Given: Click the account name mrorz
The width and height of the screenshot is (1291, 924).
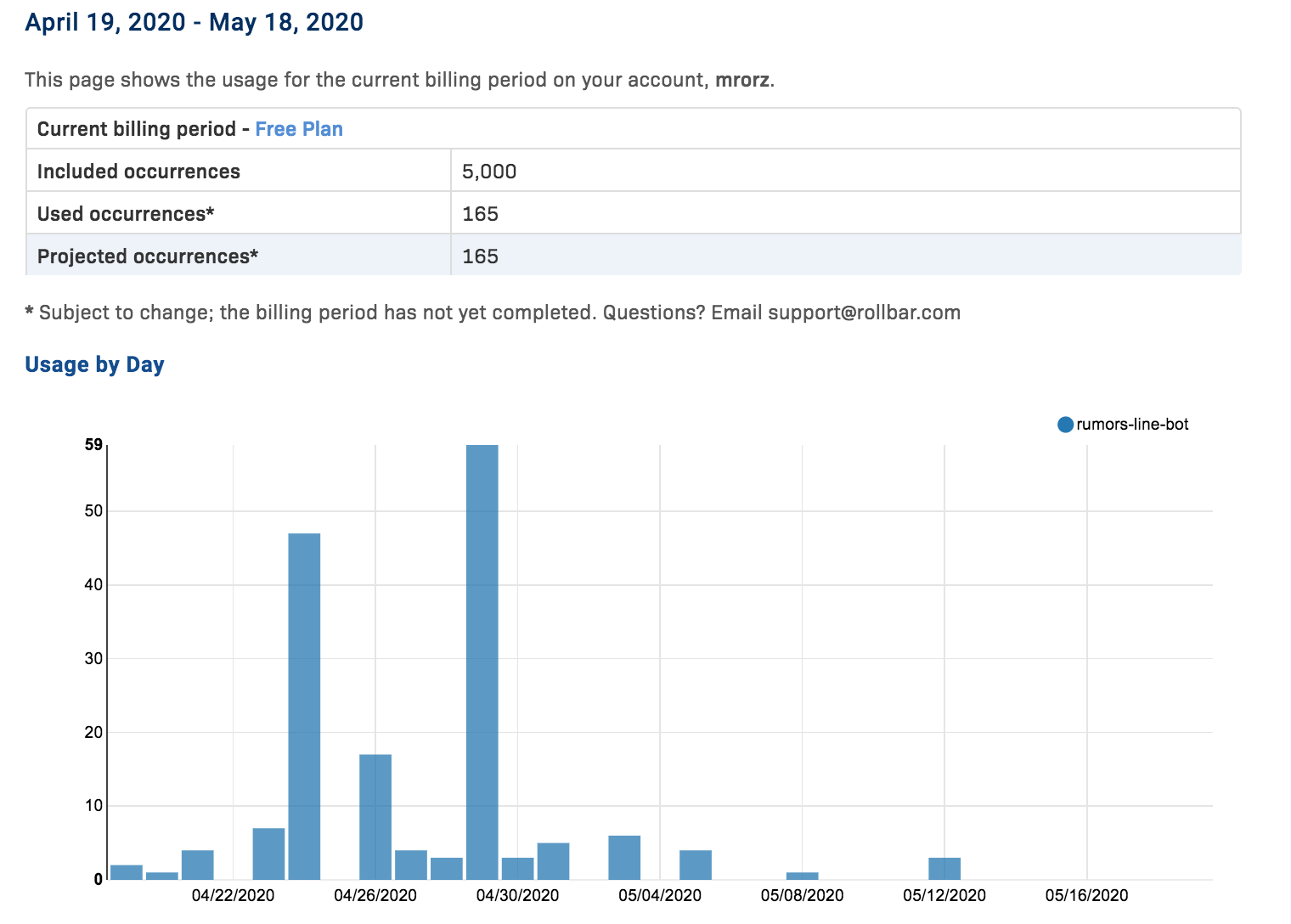Looking at the screenshot, I should click(x=742, y=80).
